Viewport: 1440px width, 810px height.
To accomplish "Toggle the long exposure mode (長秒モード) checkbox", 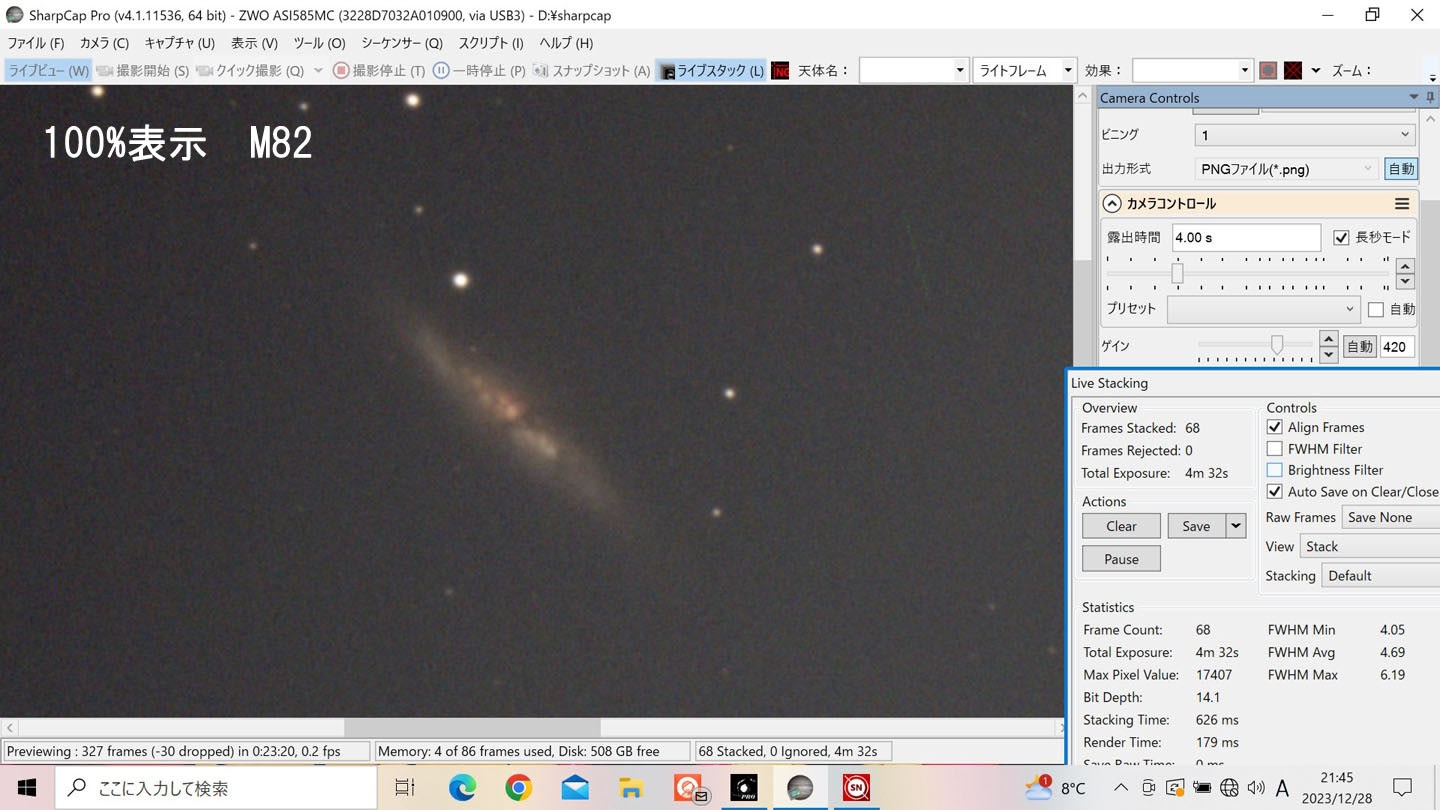I will click(x=1341, y=238).
